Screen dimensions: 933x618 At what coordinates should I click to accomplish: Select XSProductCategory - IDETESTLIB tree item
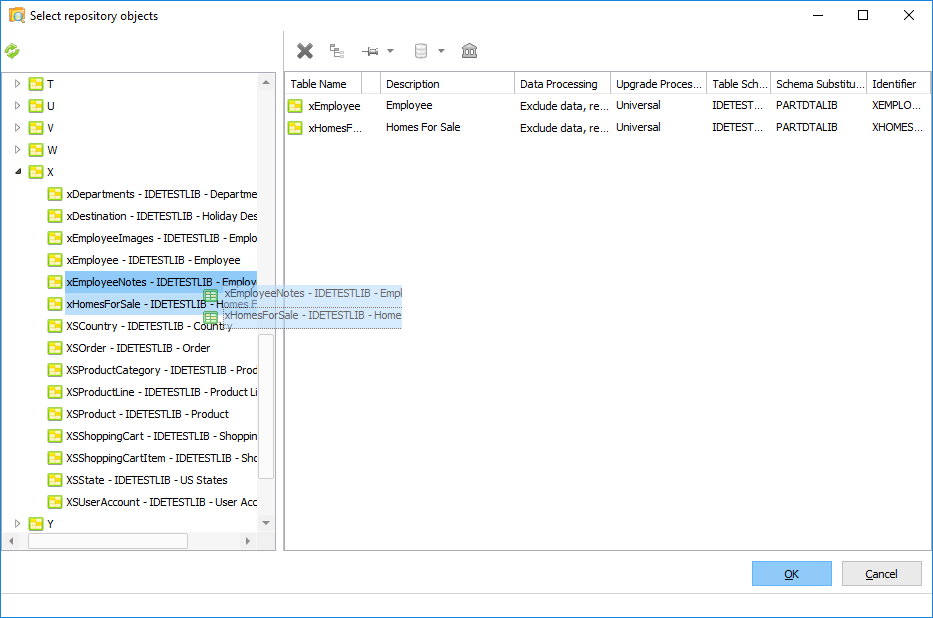tap(161, 370)
